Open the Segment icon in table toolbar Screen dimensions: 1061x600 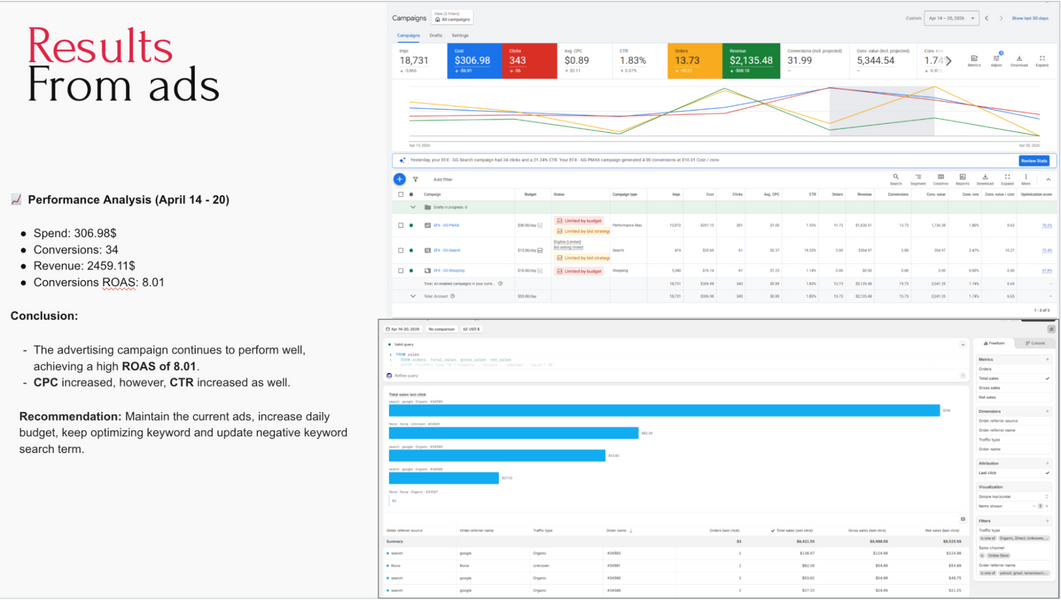point(918,179)
